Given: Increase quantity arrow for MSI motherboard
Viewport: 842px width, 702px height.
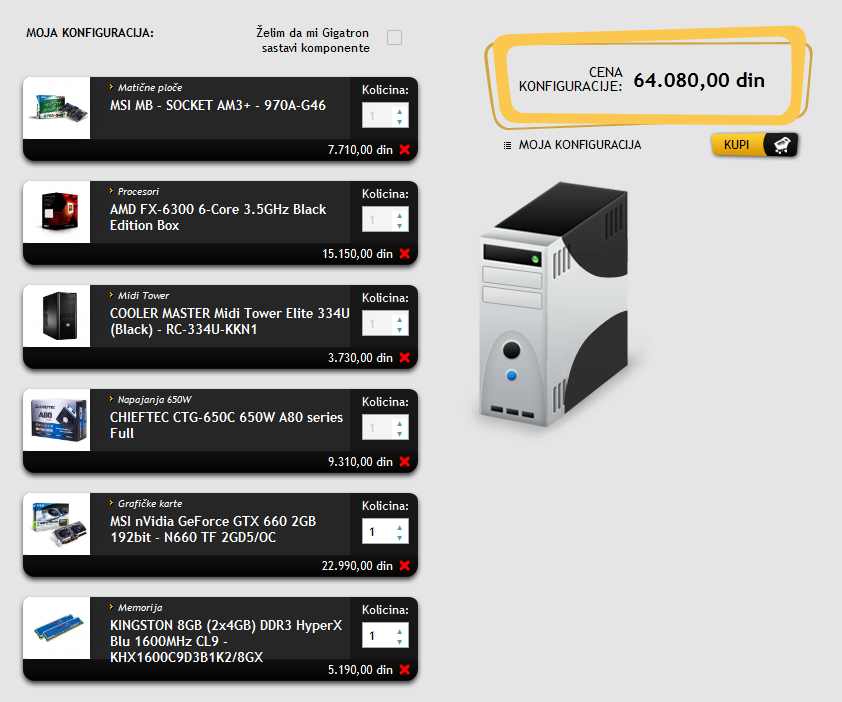Looking at the screenshot, I should coord(400,111).
